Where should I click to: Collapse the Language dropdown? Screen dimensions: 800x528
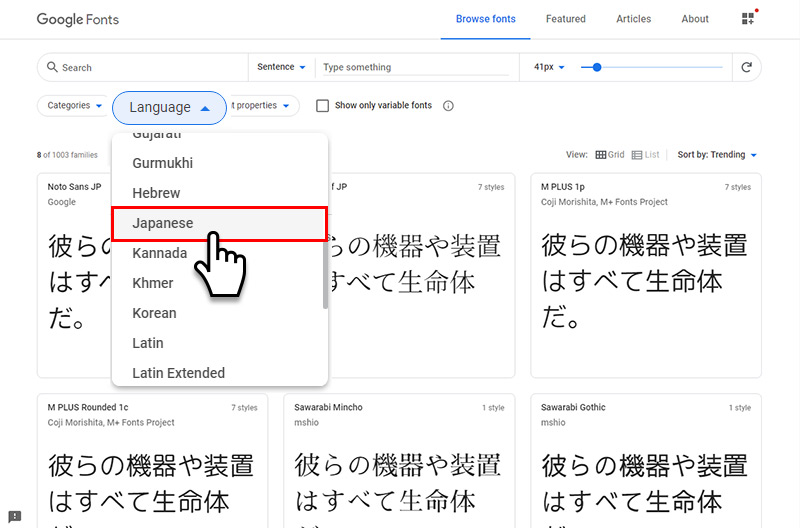click(169, 108)
